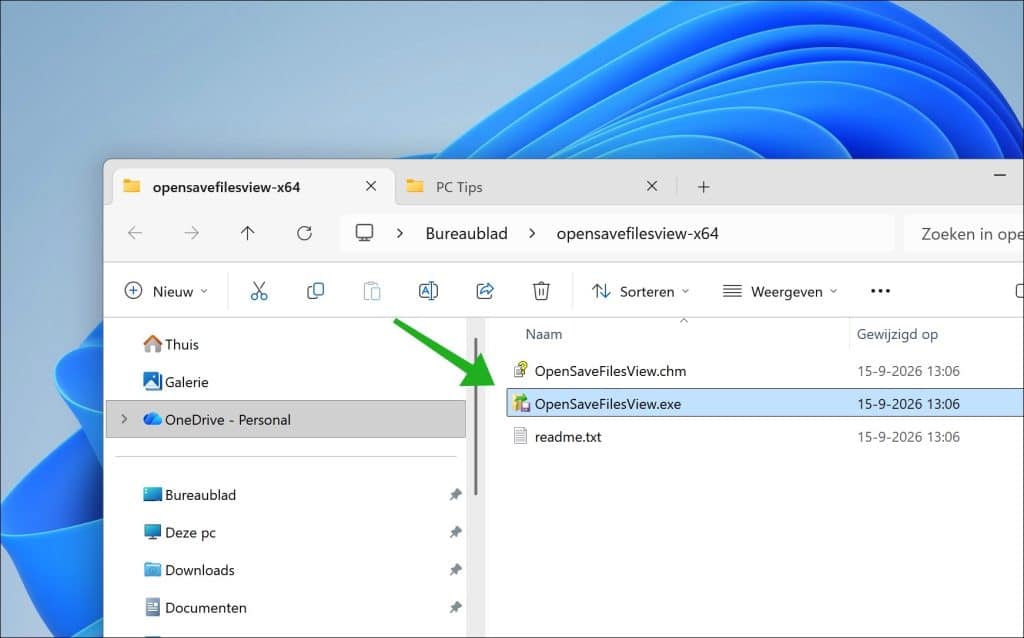Screen dimensions: 1024x638
Task: Click the computer icon in address bar
Action: (x=364, y=233)
